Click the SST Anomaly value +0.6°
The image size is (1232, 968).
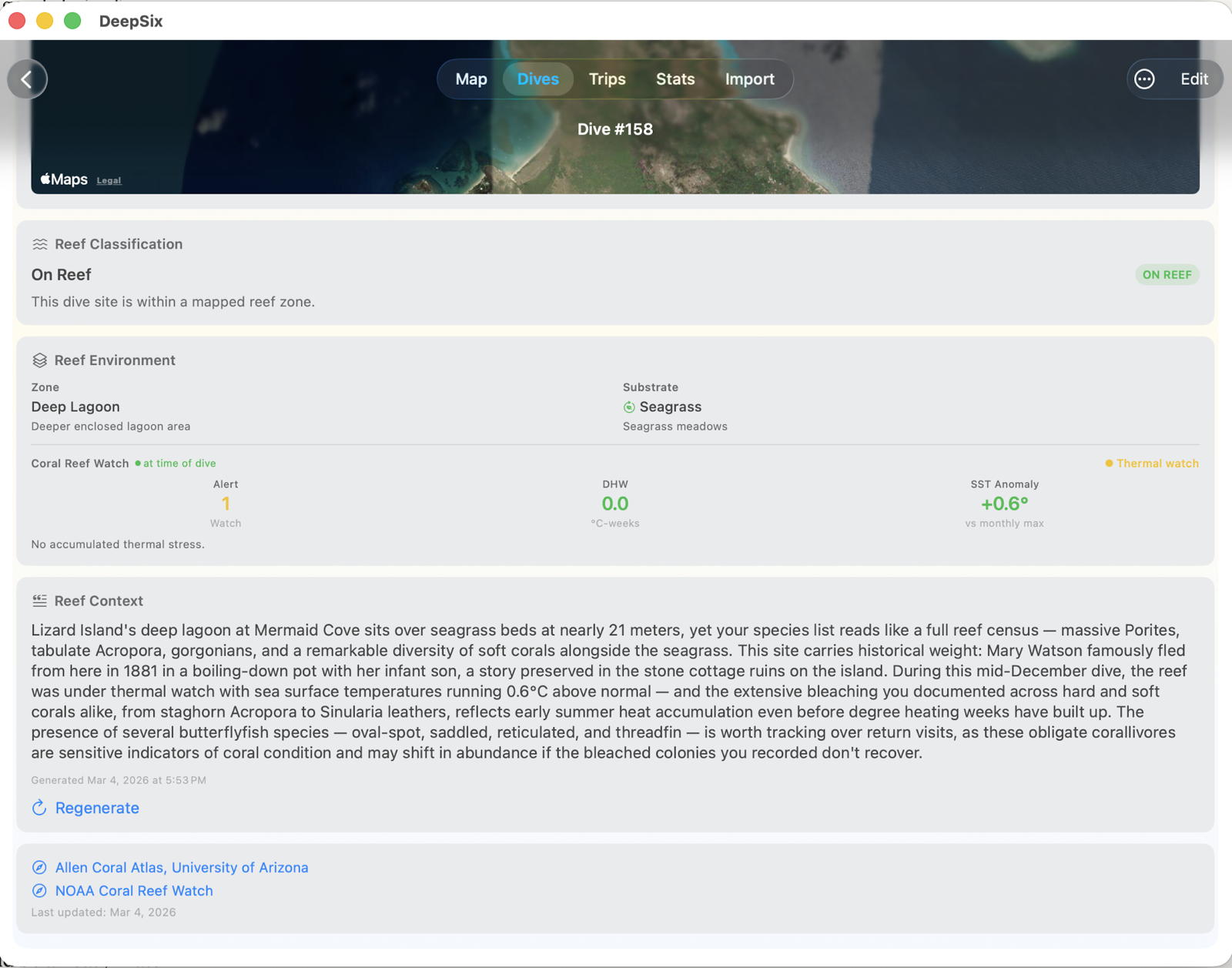[x=1004, y=504]
